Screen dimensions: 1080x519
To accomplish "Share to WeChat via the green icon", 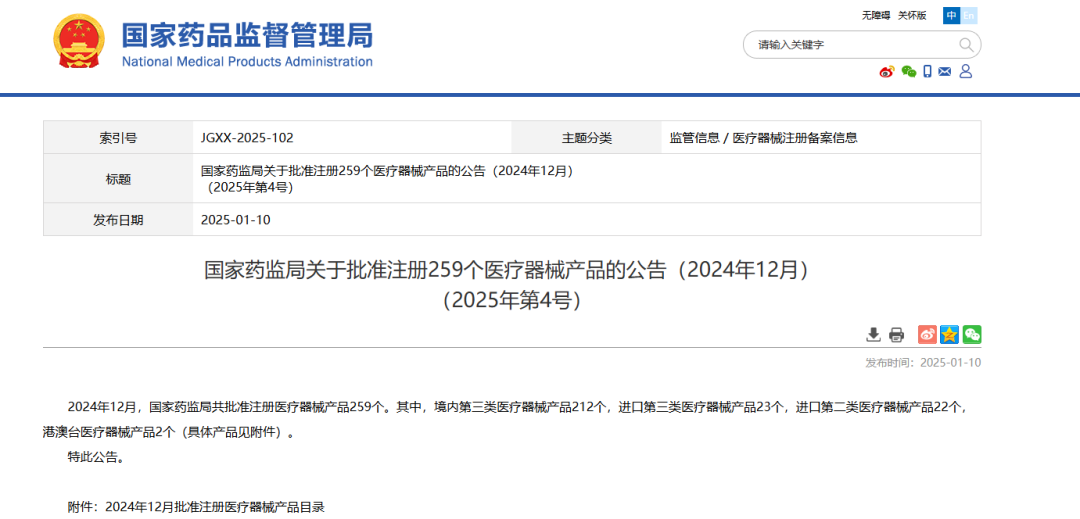I will pyautogui.click(x=972, y=335).
